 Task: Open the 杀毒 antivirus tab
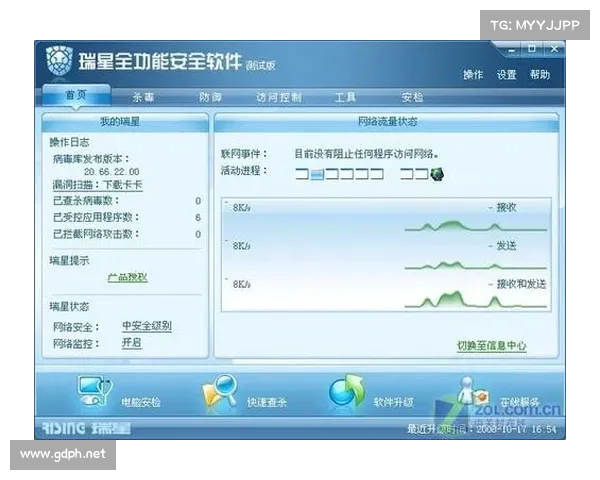point(143,97)
